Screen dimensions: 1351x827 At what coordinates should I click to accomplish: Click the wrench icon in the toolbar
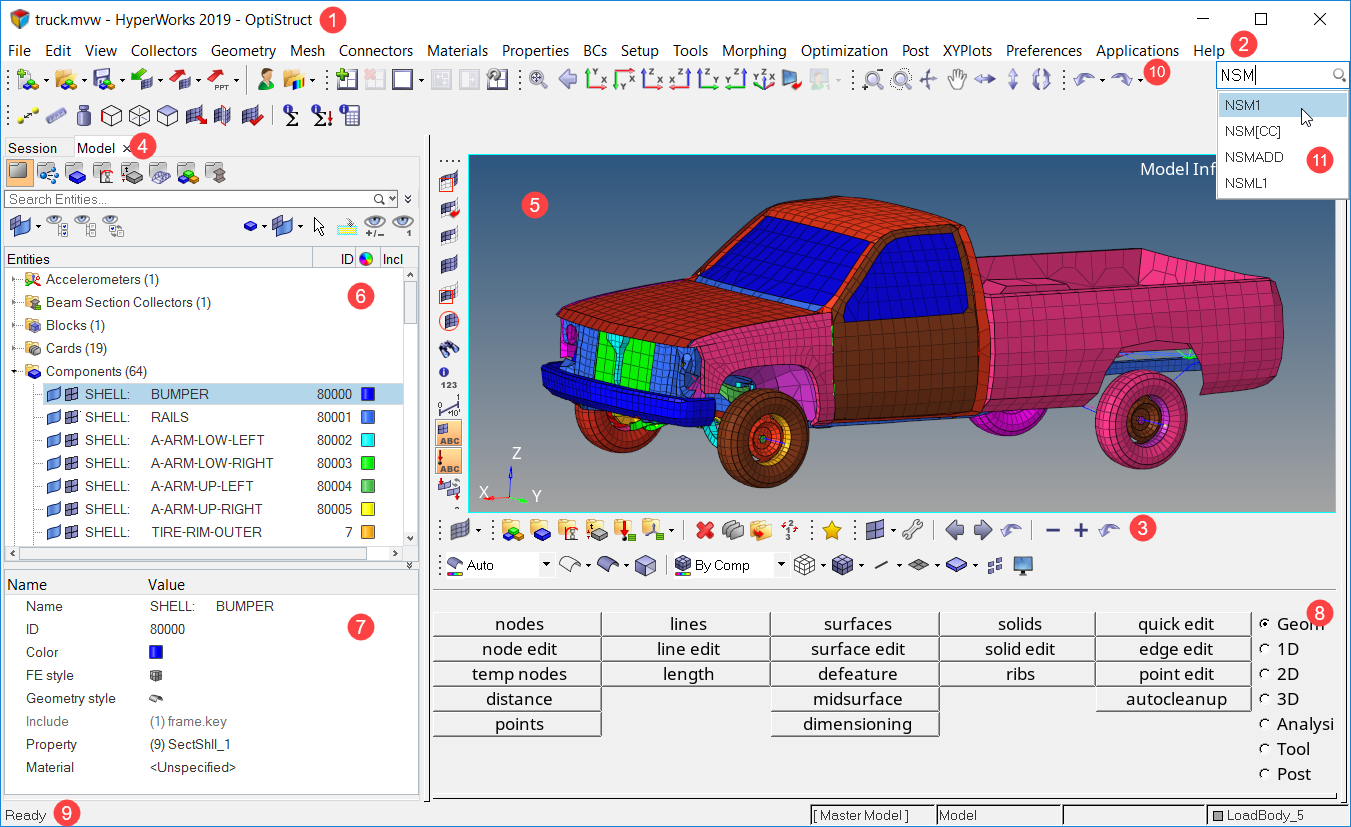pos(910,530)
